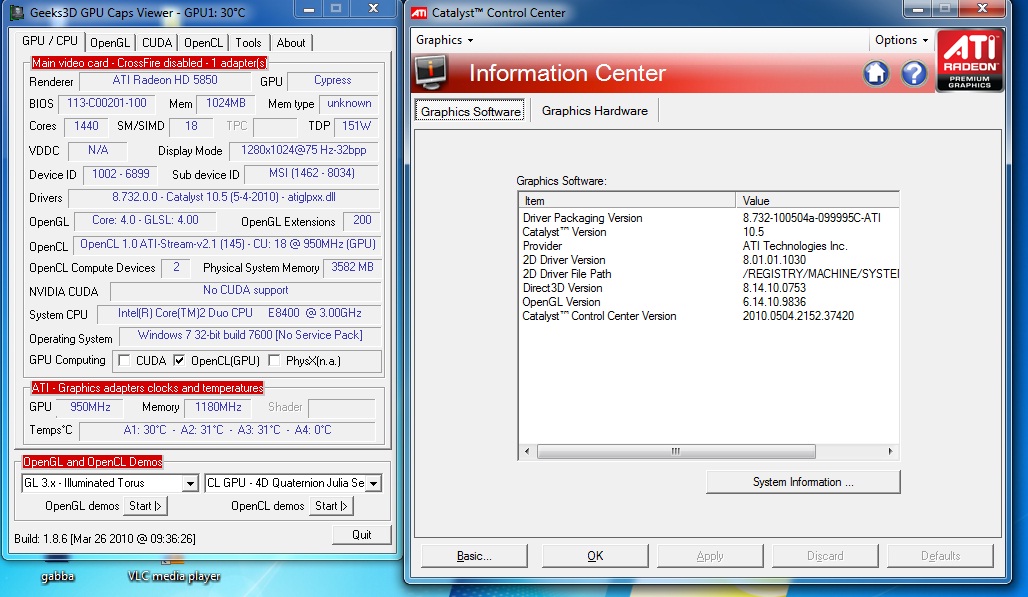The width and height of the screenshot is (1028, 597).
Task: Click the Catalyst Control Center title bar icon
Action: 419,12
